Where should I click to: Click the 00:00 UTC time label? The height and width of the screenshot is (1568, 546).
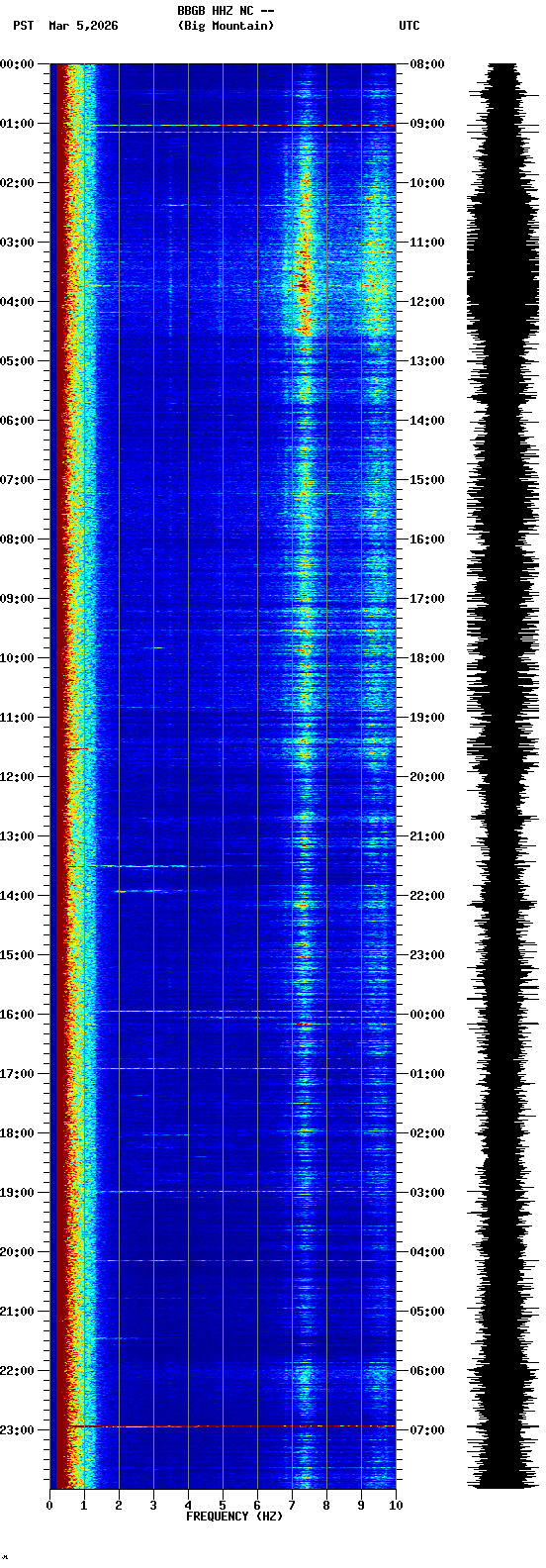[426, 1015]
